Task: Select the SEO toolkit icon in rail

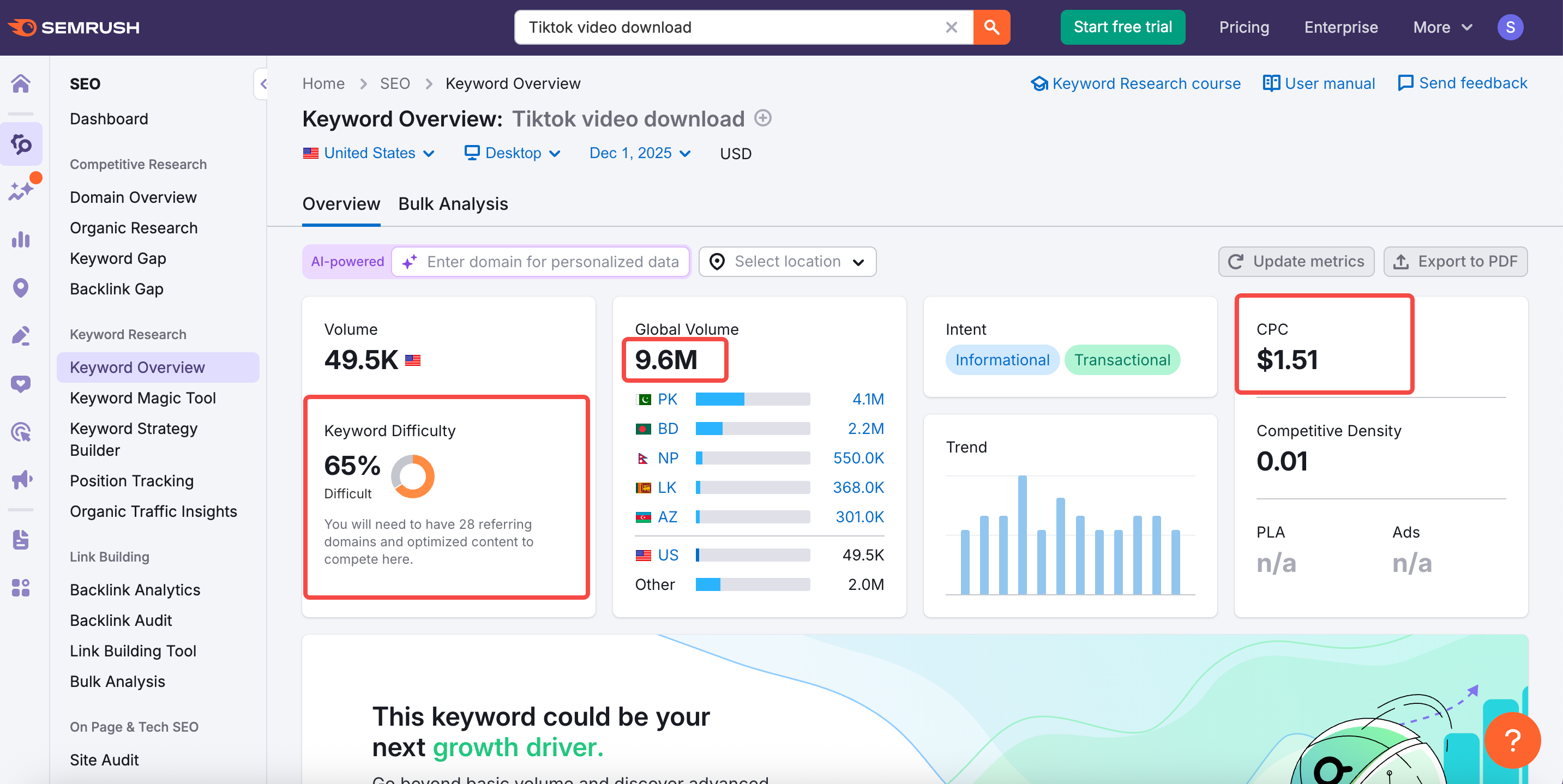Action: (x=21, y=144)
